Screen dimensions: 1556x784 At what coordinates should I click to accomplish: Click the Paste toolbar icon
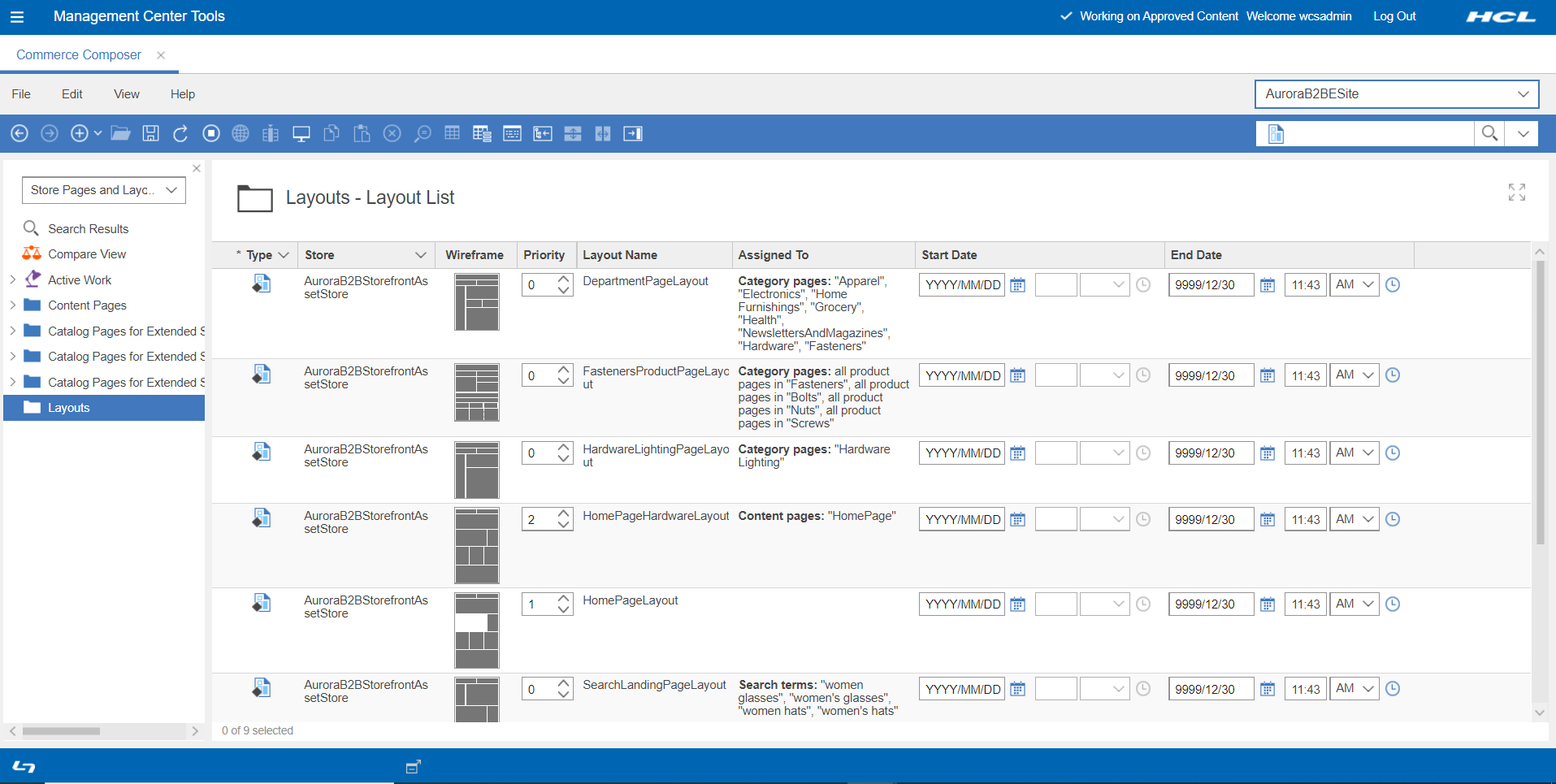click(x=362, y=133)
